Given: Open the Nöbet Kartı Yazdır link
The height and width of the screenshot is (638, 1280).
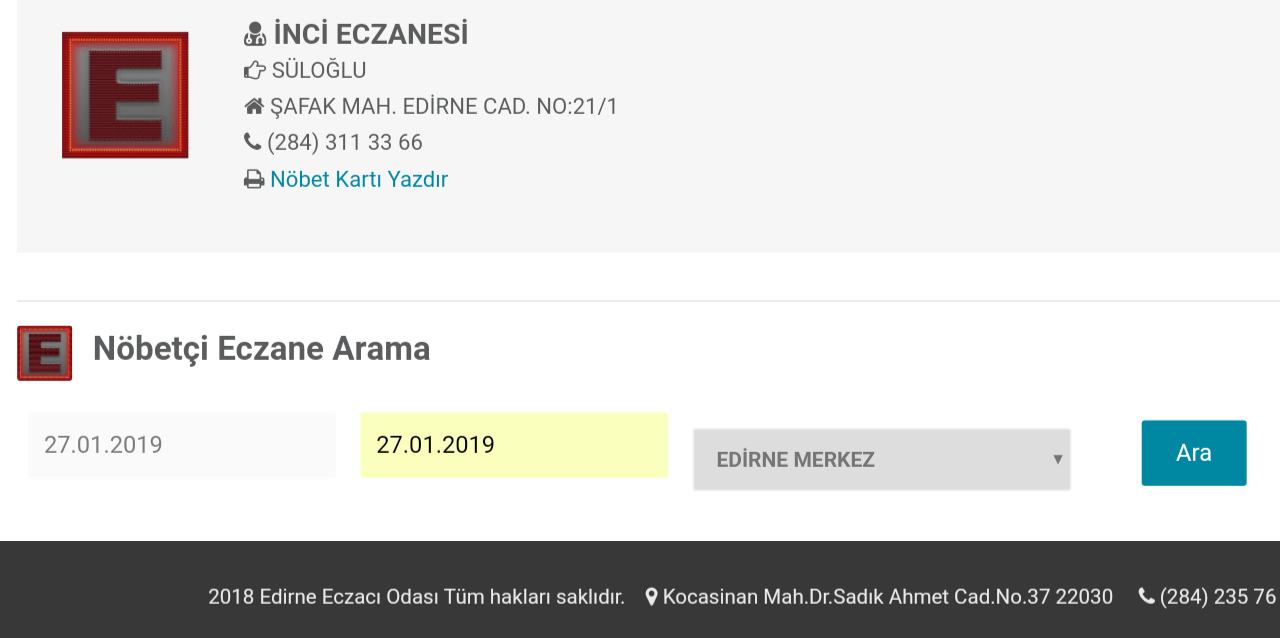Looking at the screenshot, I should click(359, 180).
